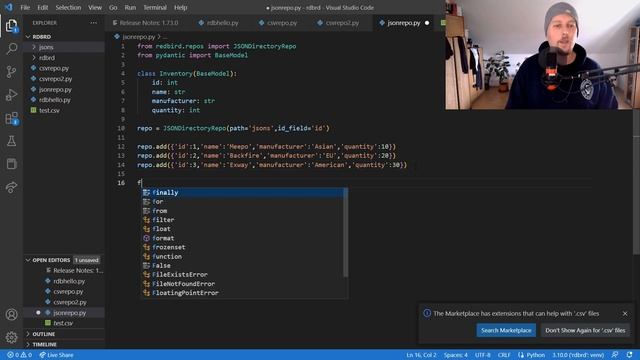Choose 'filter' autocomplete suggestion
The width and height of the screenshot is (640, 360).
243,220
